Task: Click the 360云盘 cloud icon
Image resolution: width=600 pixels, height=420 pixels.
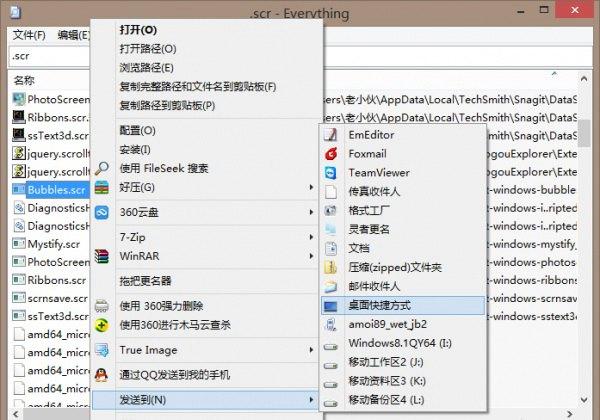Action: click(x=102, y=212)
